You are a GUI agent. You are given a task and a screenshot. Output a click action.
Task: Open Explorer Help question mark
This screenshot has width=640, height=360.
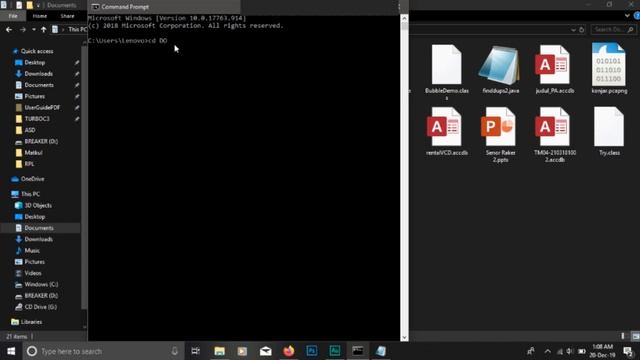637,16
